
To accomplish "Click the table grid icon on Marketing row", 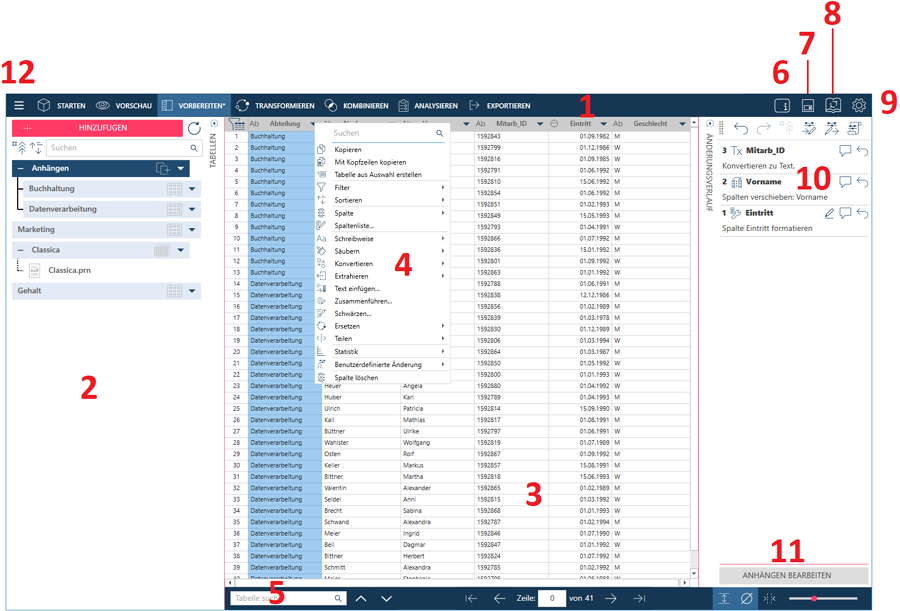I will [x=174, y=230].
